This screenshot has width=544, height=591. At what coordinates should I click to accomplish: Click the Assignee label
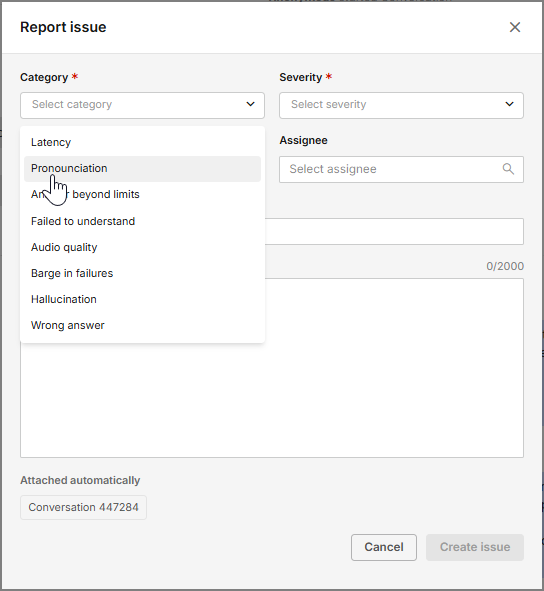coord(303,140)
